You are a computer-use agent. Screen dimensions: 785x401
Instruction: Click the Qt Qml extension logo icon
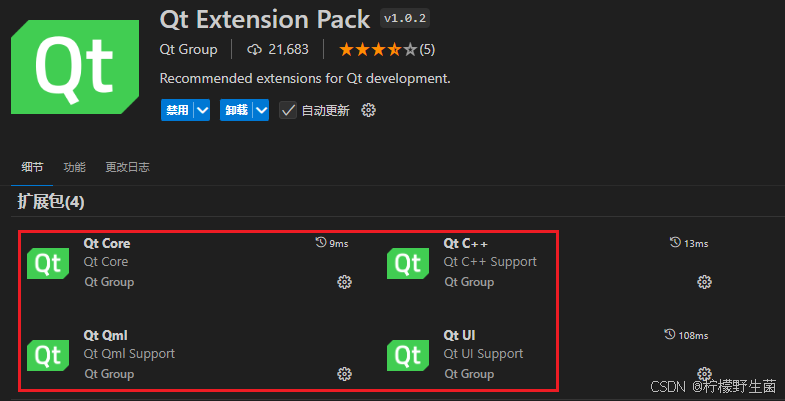coord(48,354)
